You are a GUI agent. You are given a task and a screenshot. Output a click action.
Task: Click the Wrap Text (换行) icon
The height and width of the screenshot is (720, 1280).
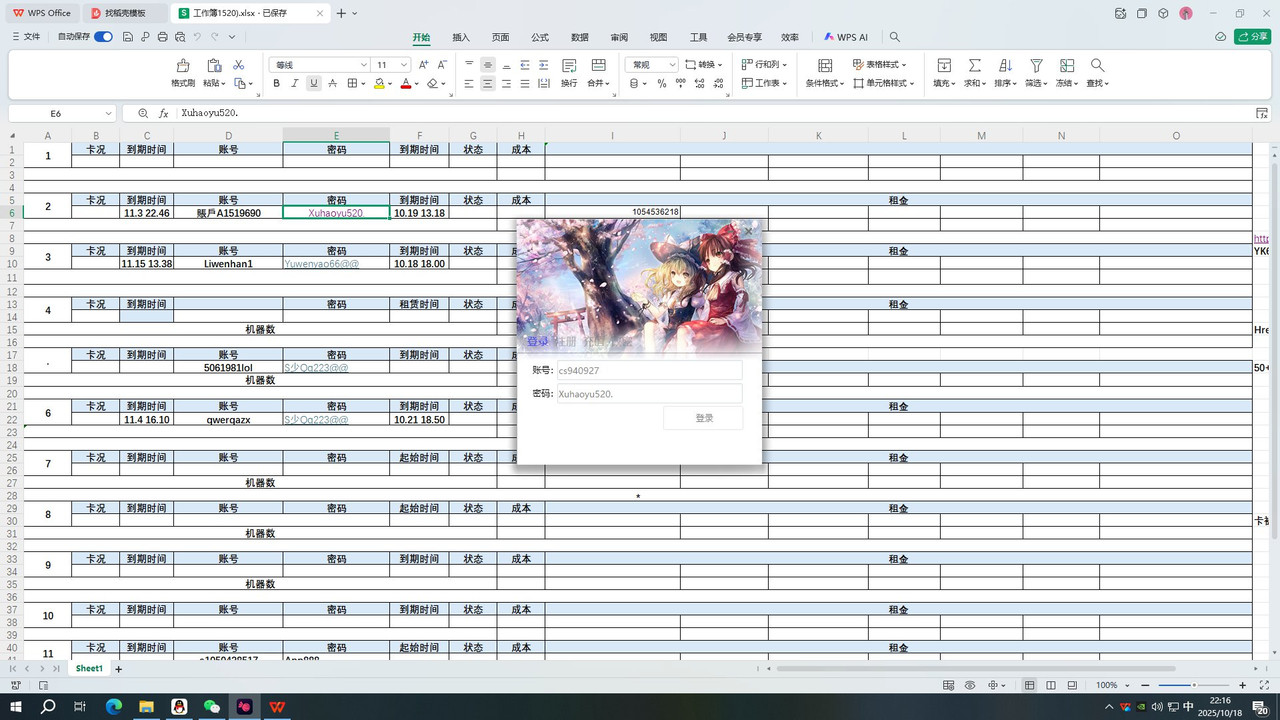(569, 66)
